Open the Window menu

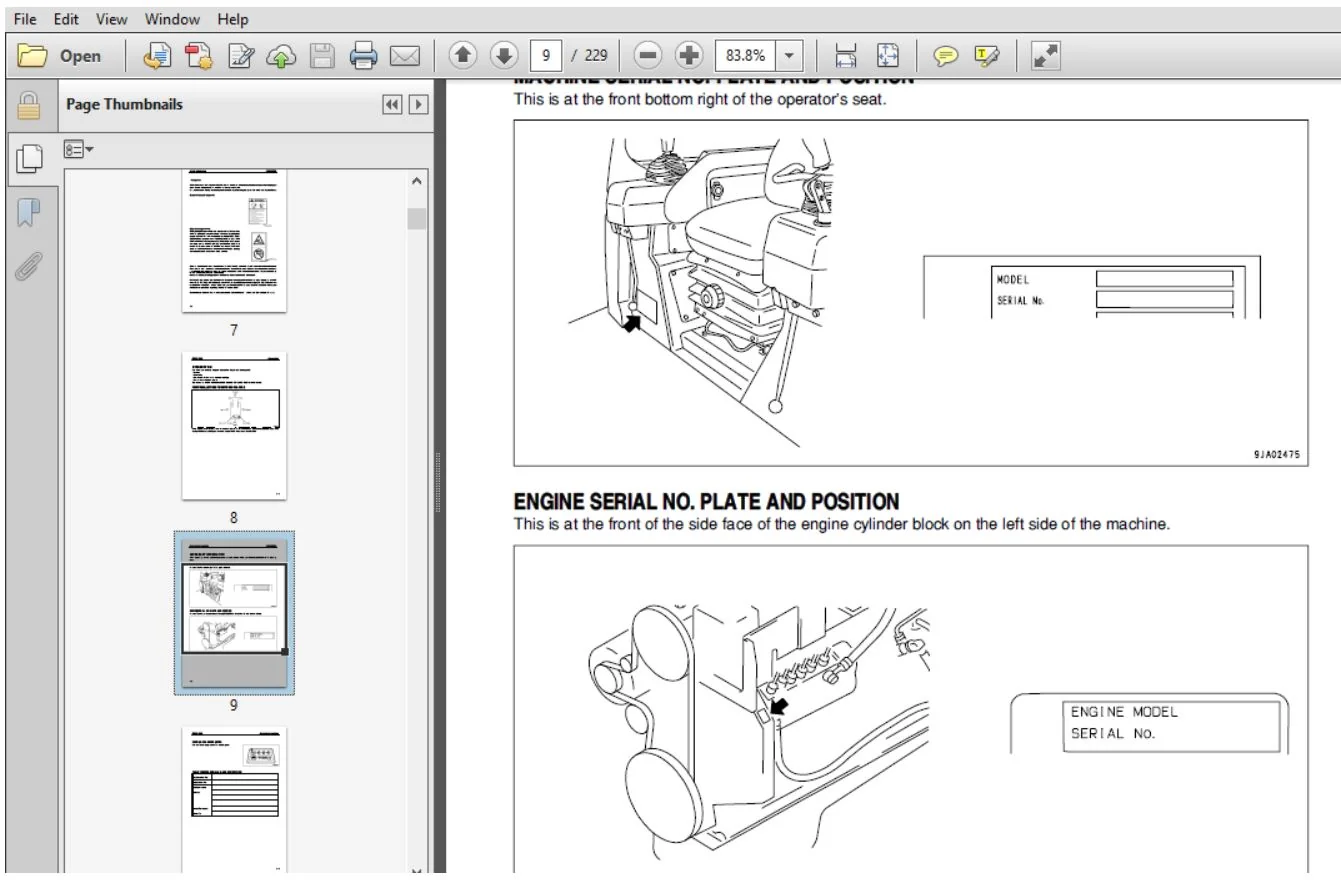coord(172,19)
